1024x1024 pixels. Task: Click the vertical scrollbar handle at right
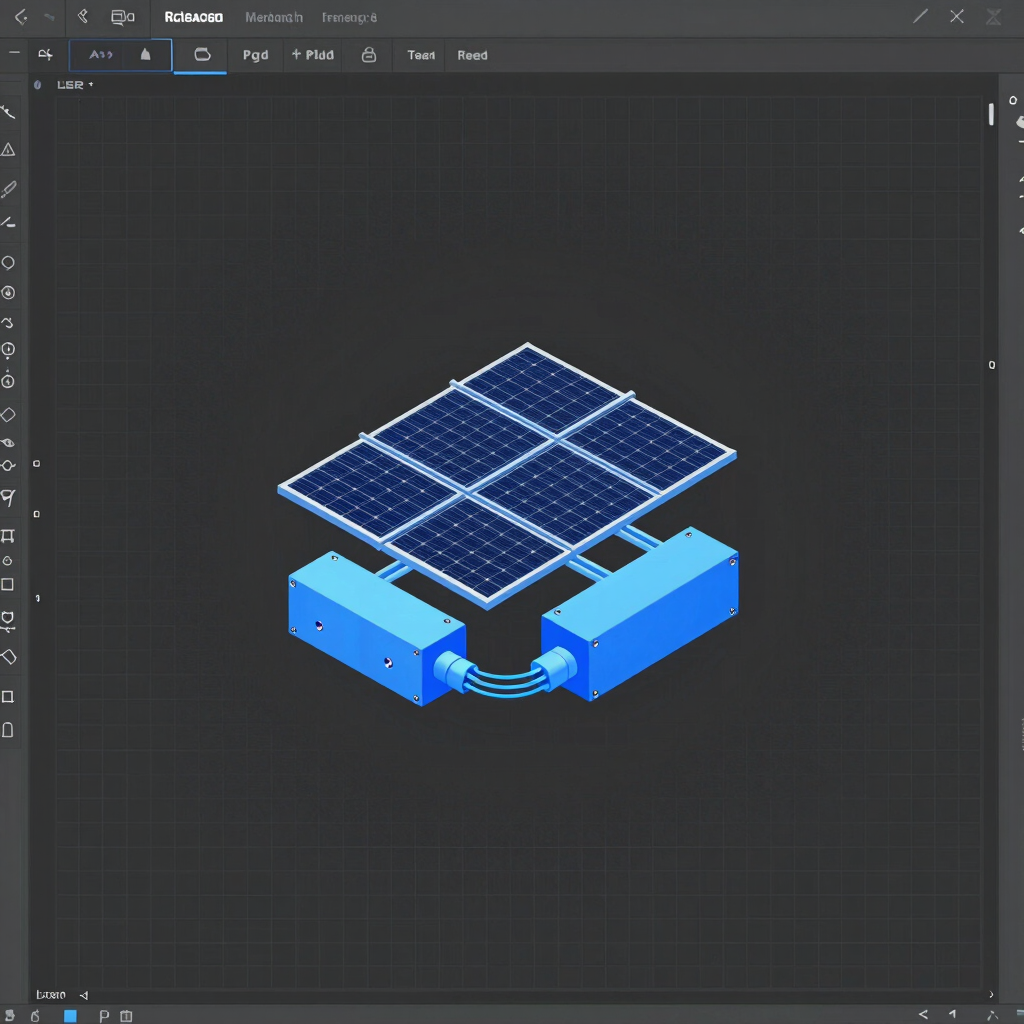991,114
